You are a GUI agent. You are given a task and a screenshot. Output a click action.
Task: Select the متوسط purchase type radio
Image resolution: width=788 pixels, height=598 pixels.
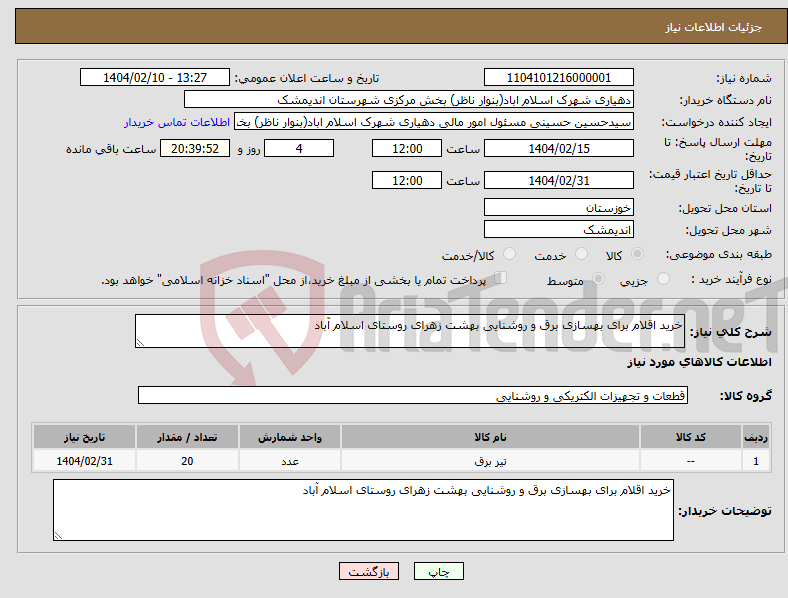(599, 279)
